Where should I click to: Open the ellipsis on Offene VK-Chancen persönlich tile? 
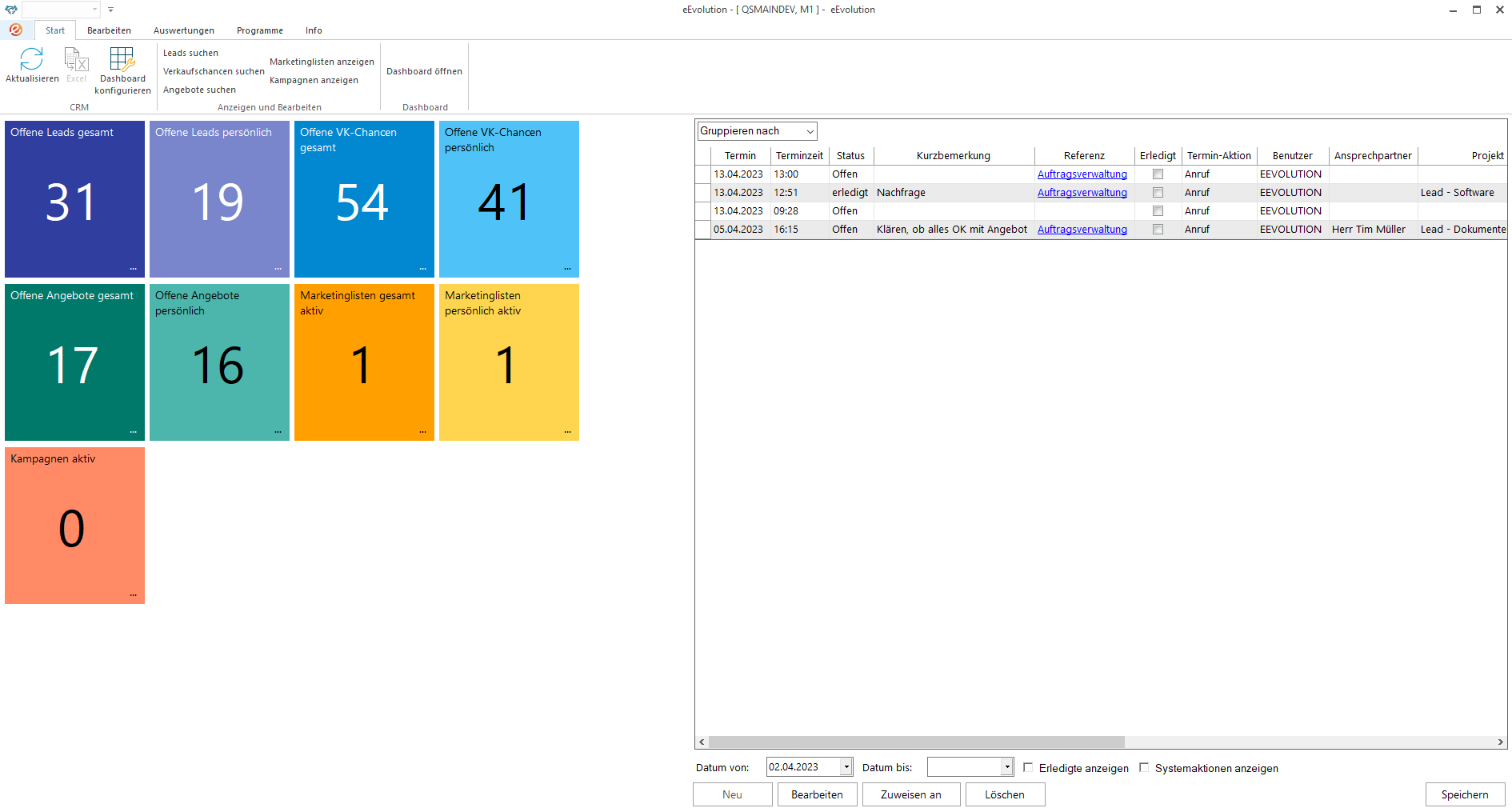(x=567, y=269)
